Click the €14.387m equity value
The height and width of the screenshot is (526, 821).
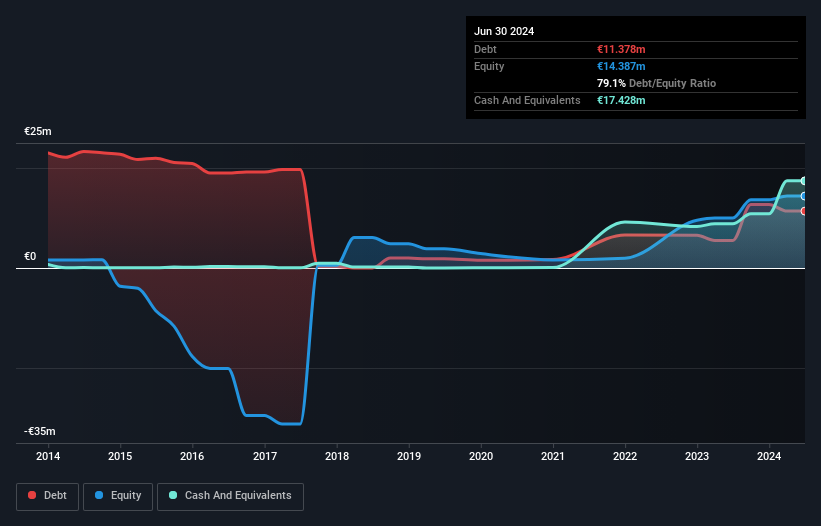[621, 66]
